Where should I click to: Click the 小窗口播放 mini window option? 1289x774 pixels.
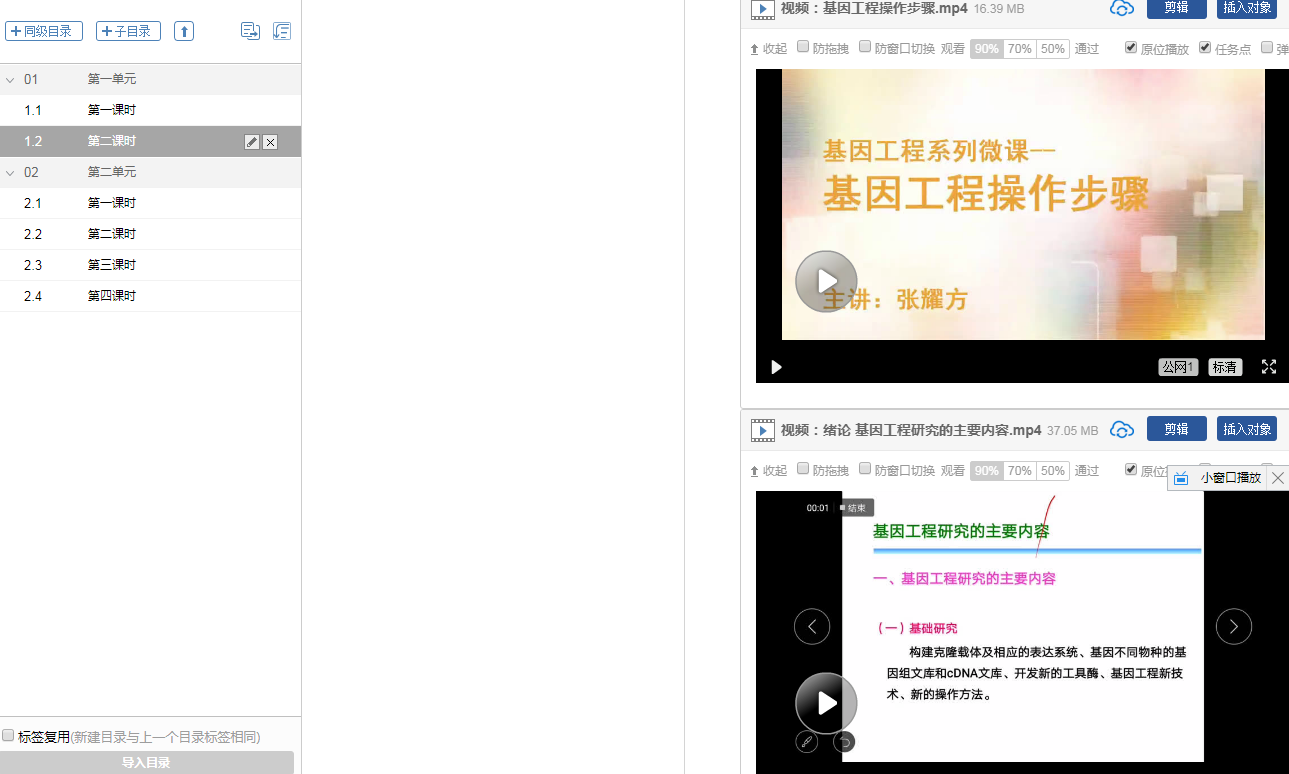(x=1231, y=478)
